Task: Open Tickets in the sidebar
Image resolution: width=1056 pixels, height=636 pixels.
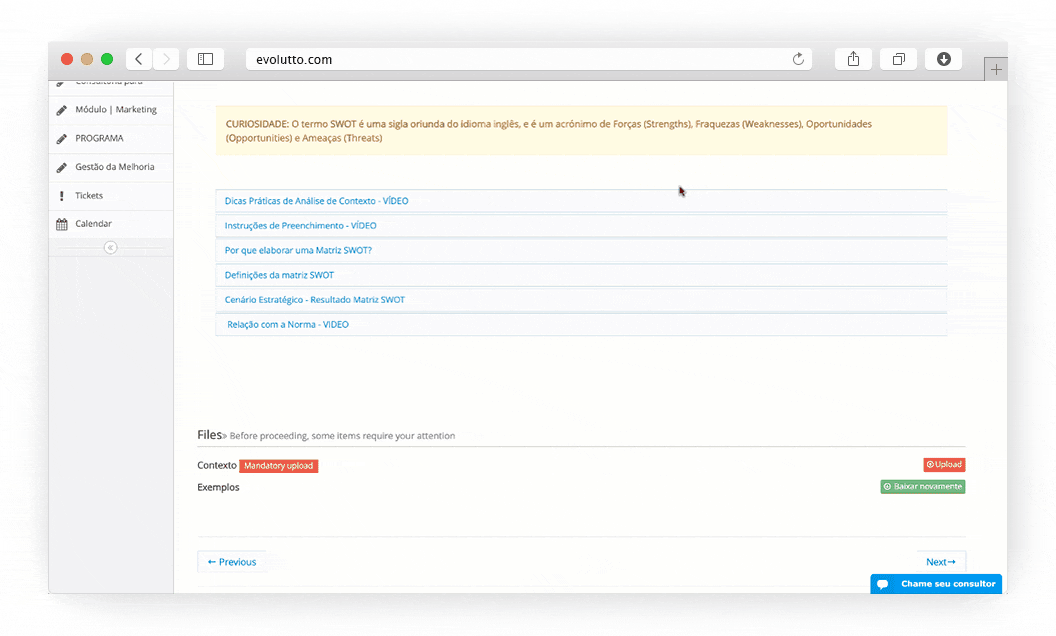Action: (89, 196)
